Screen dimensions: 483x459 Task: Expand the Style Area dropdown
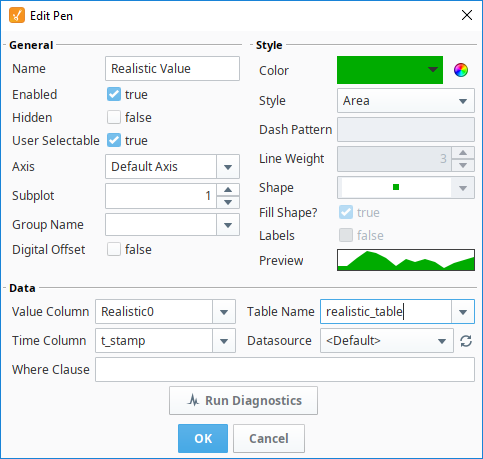[x=406, y=101]
